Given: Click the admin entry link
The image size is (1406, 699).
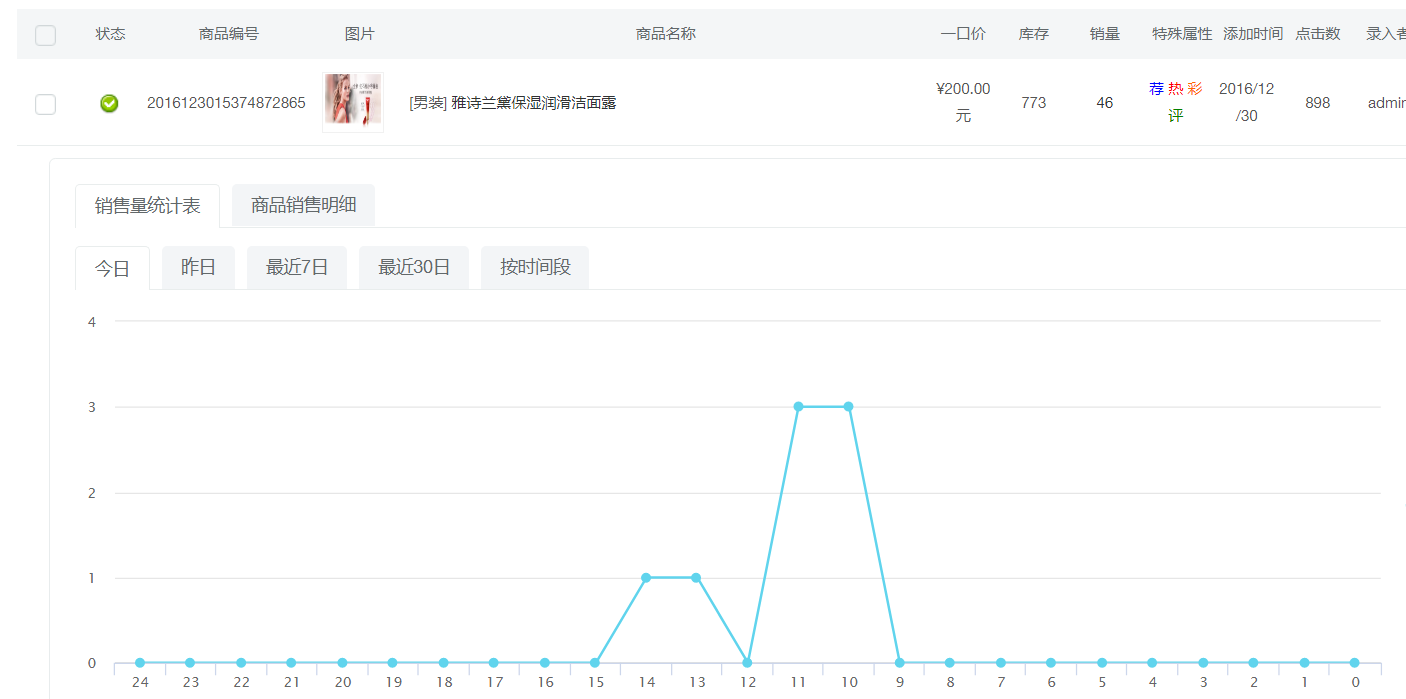Looking at the screenshot, I should [1388, 103].
